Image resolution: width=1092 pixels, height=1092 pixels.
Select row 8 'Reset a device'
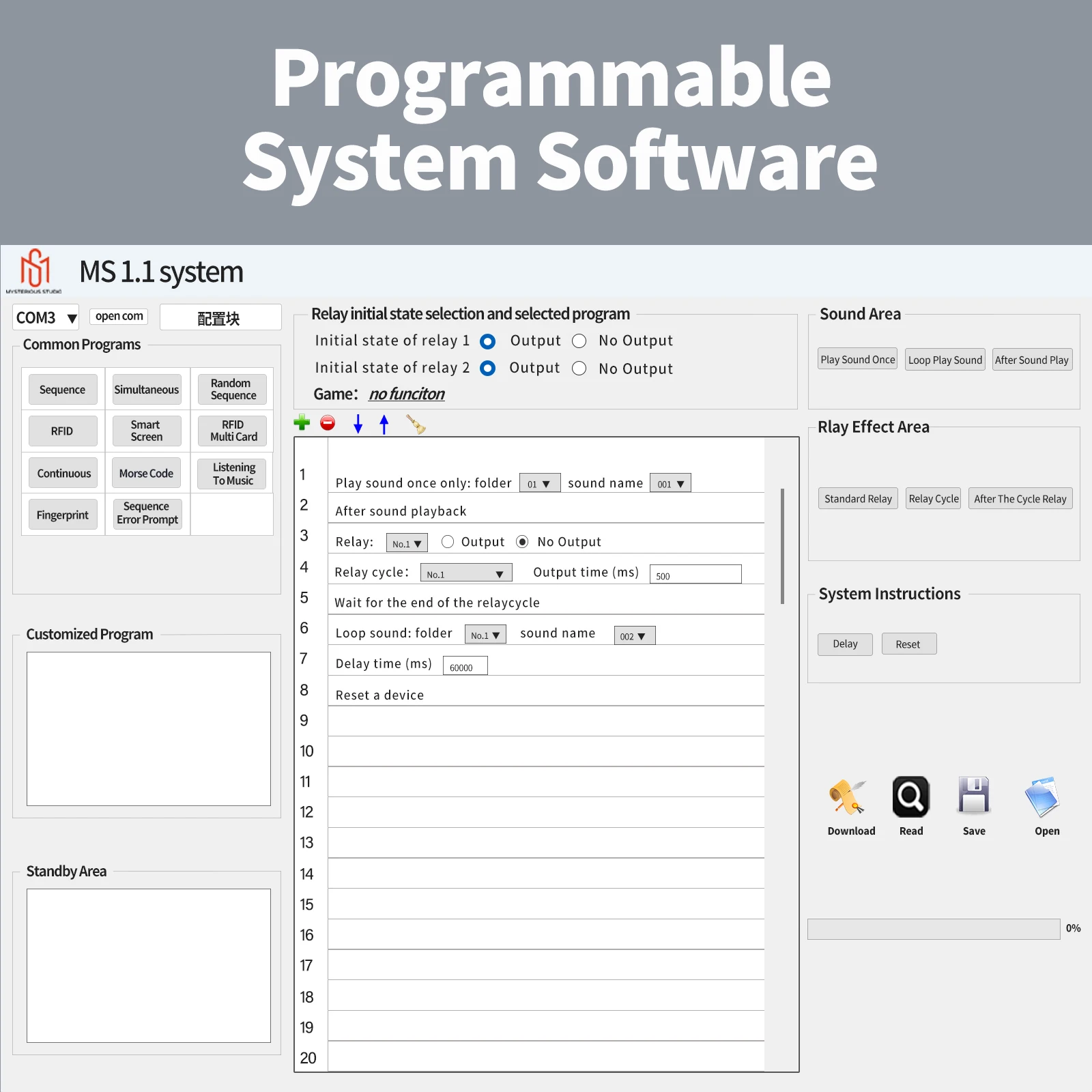[x=546, y=691]
